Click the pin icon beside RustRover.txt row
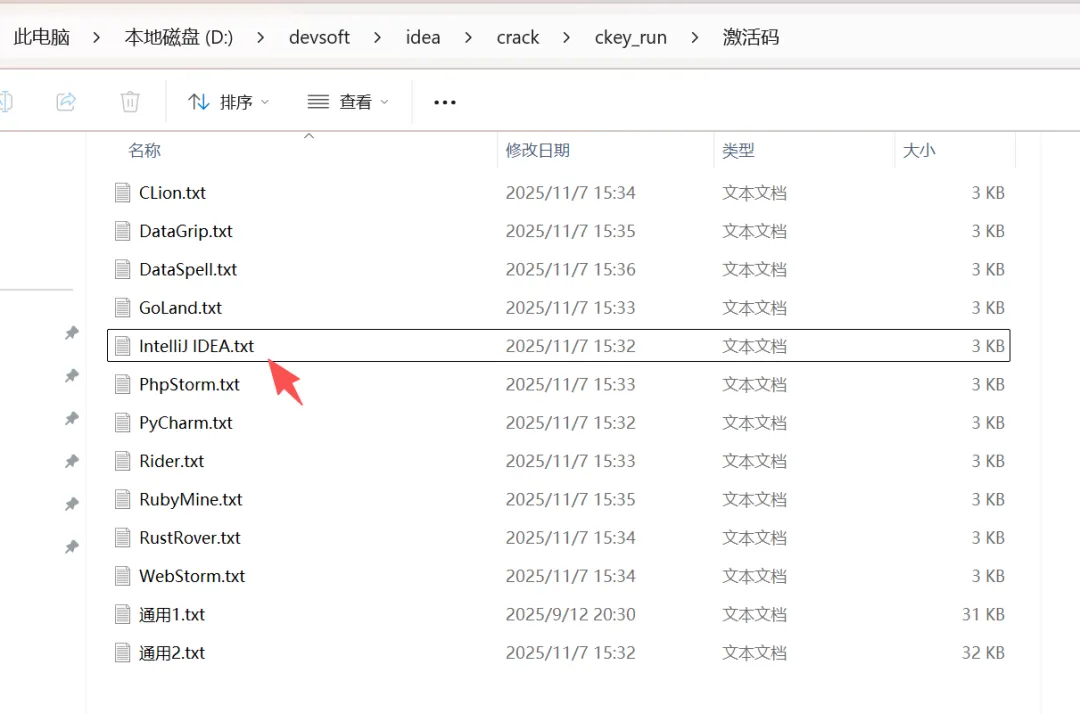 [72, 547]
